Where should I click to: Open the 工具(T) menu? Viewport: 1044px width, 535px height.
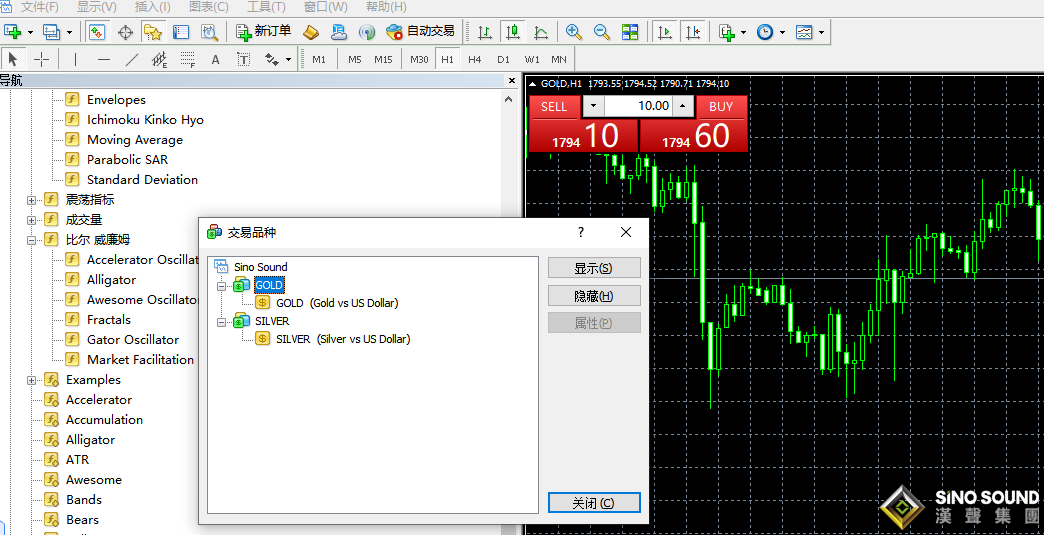coord(266,7)
